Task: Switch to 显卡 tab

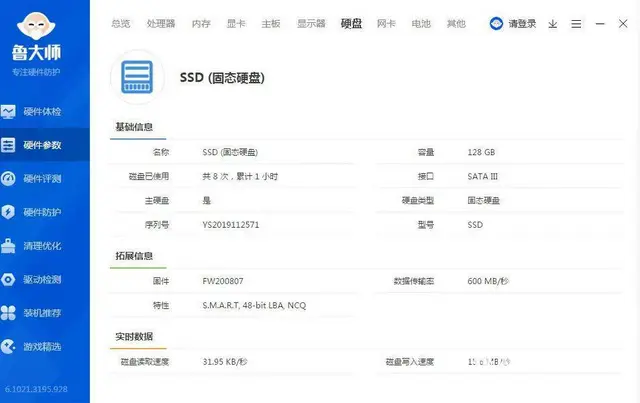Action: 236,24
